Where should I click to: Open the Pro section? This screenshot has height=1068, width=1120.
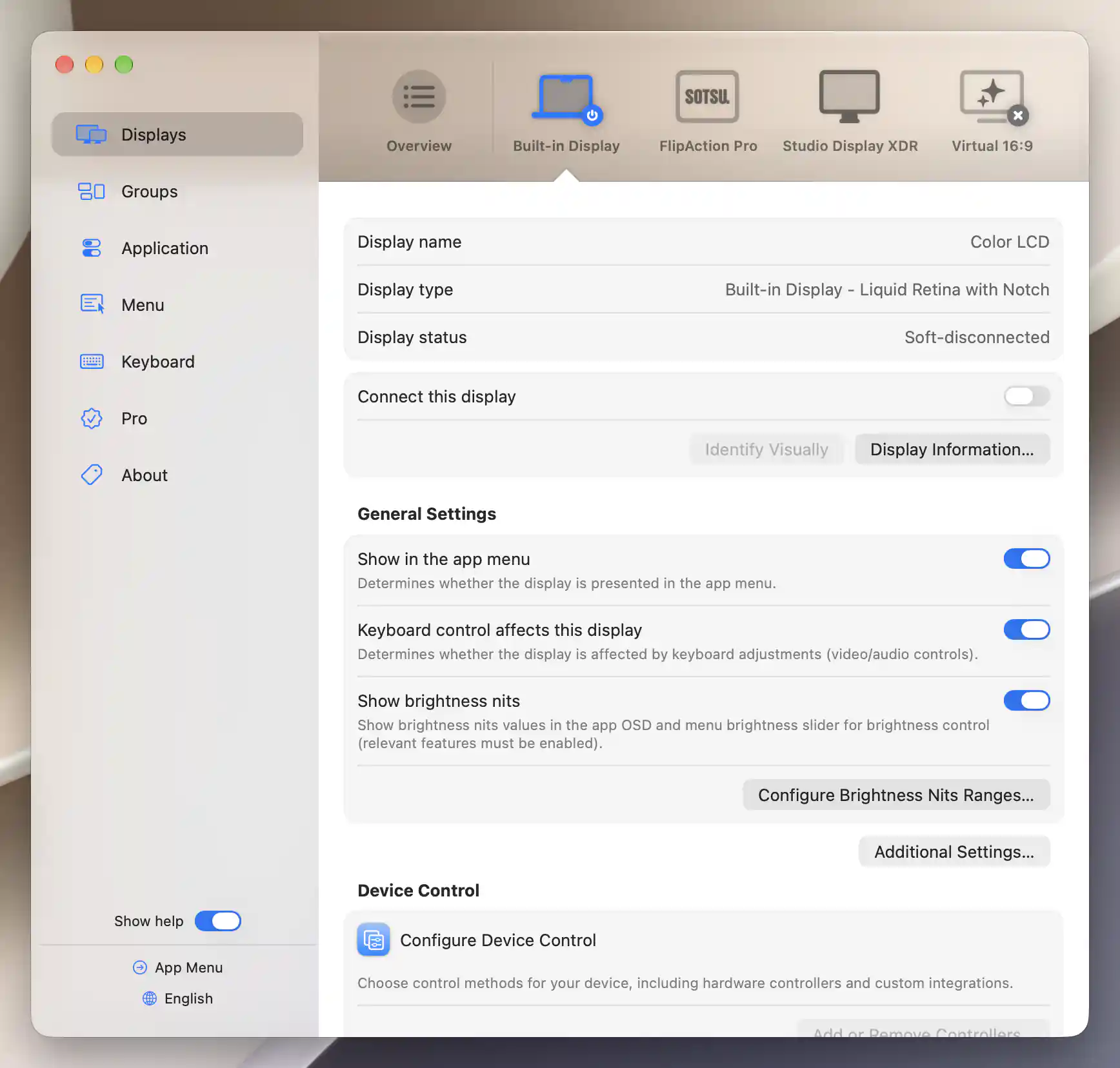click(134, 418)
